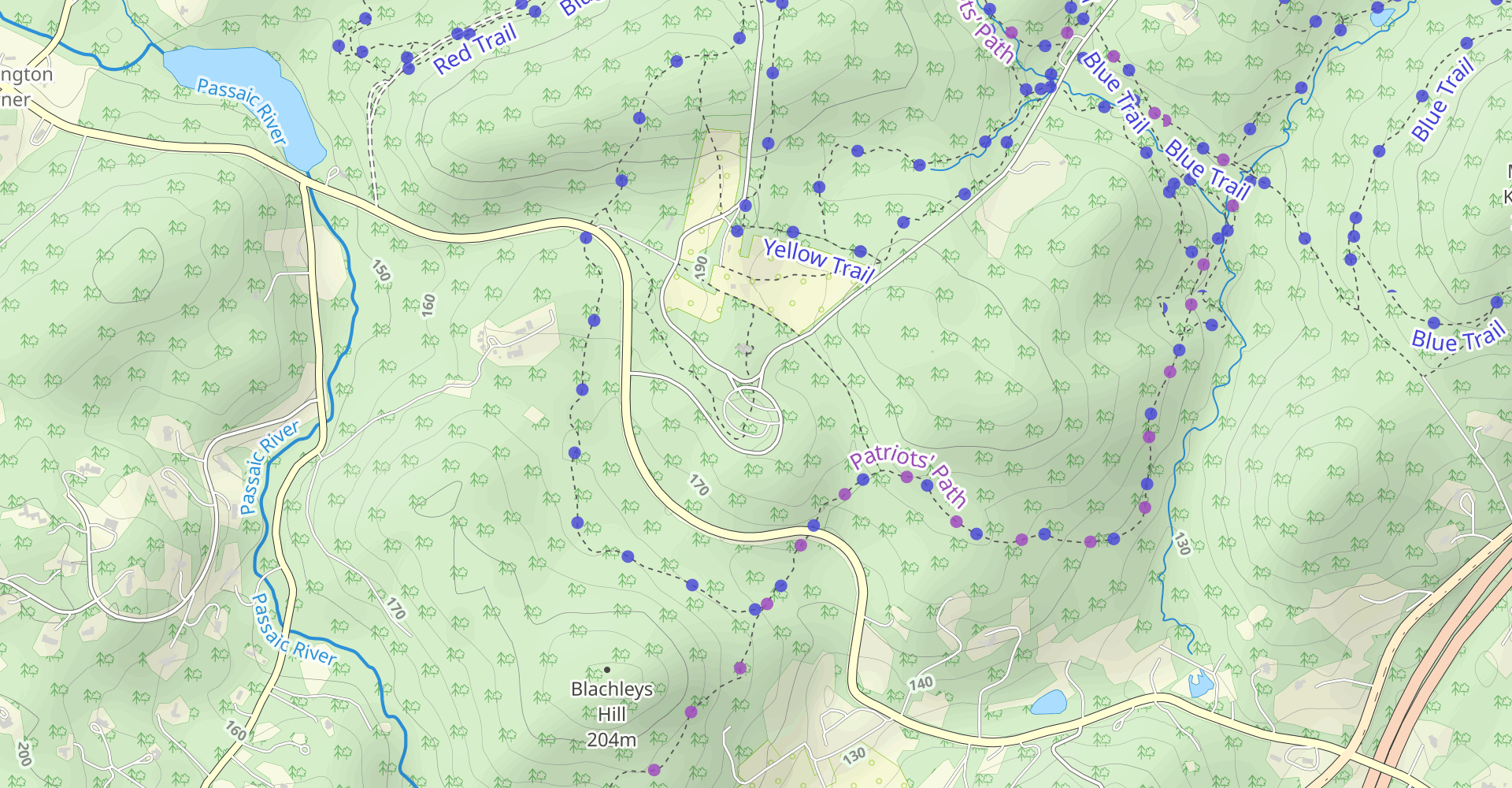Click the Yellow Trail map label
Viewport: 1512px width, 788px height.
819,261
